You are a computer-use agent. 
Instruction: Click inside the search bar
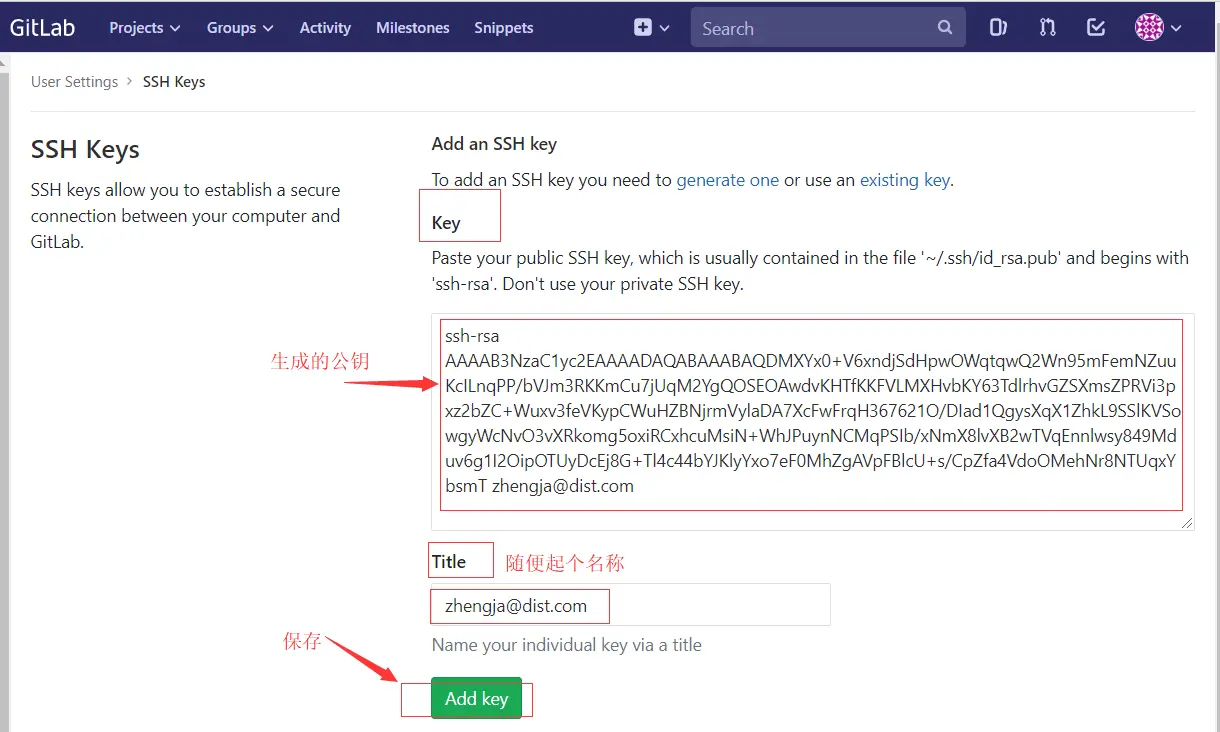(800, 27)
